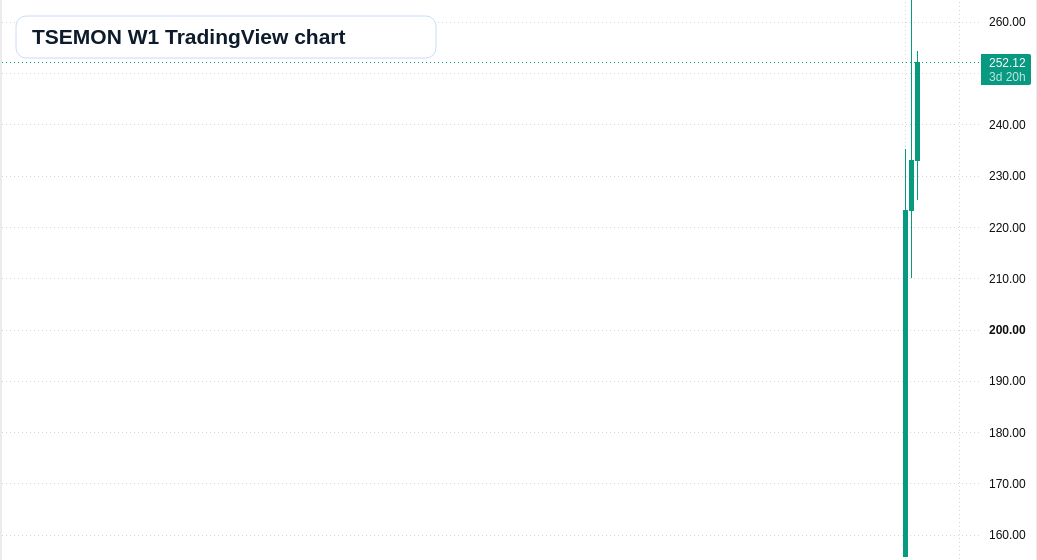Click the 160.00 price scale label

coord(1007,535)
